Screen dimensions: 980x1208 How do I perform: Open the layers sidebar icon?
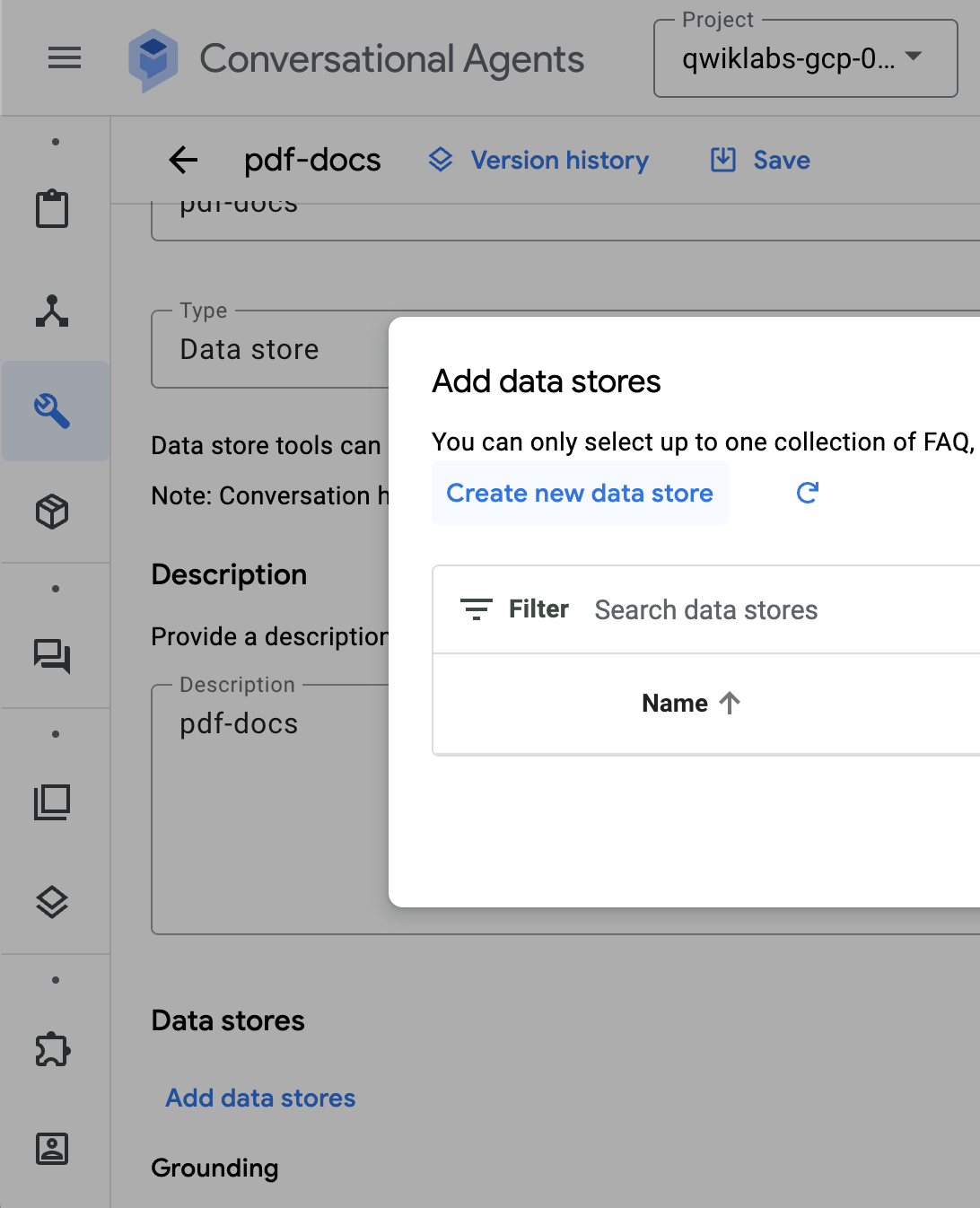coord(52,902)
